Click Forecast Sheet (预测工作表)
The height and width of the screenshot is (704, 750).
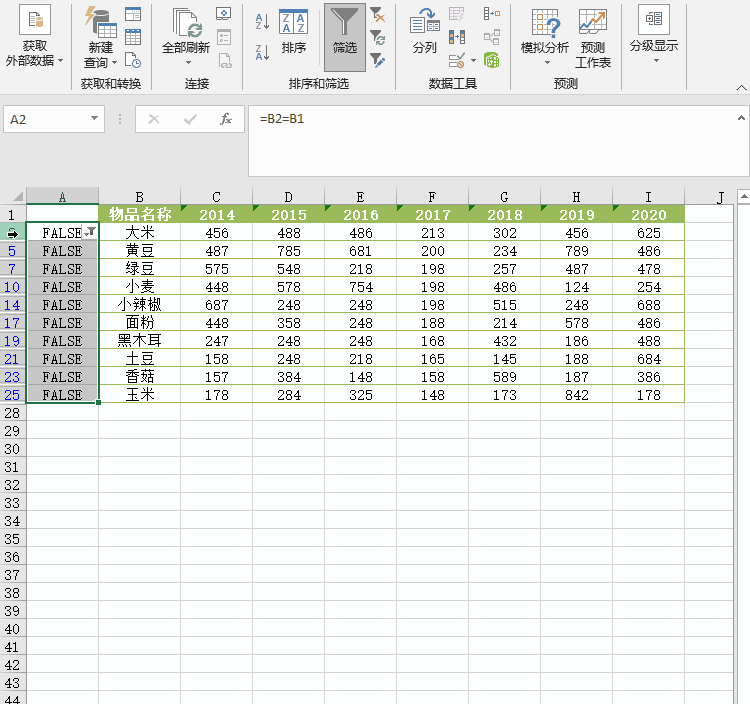click(x=593, y=38)
